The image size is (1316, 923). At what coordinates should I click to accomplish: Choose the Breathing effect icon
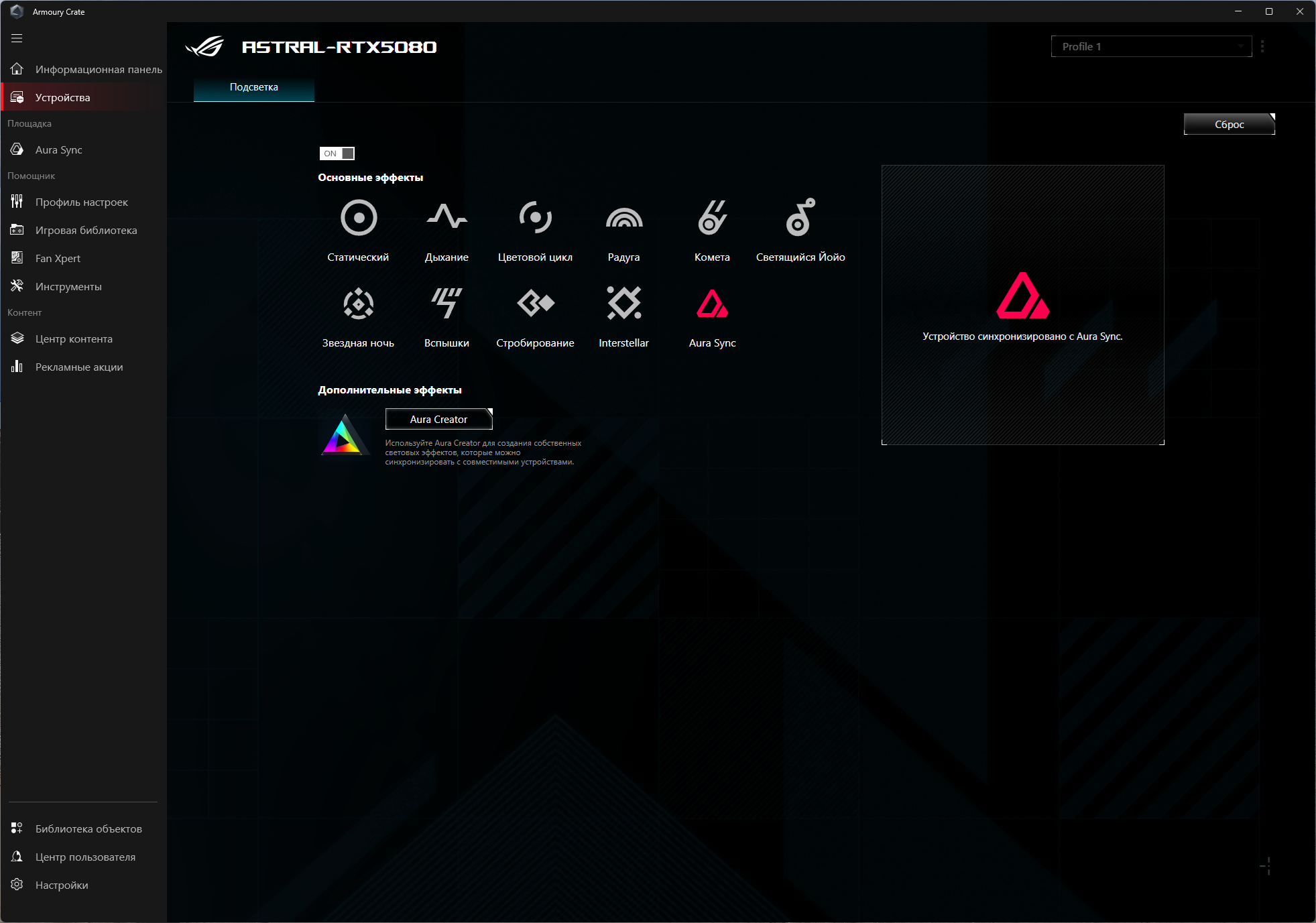[x=446, y=217]
